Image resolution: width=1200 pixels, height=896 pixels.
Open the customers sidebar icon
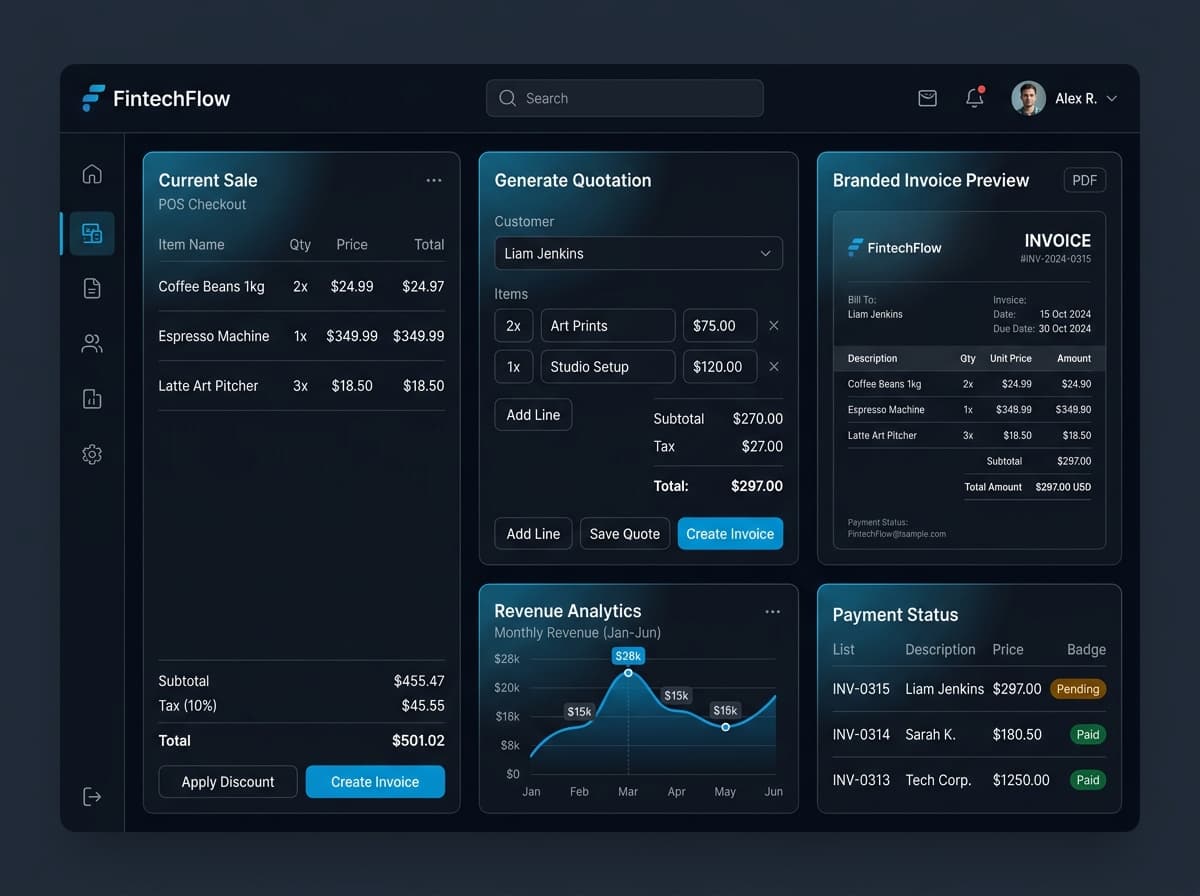click(92, 344)
